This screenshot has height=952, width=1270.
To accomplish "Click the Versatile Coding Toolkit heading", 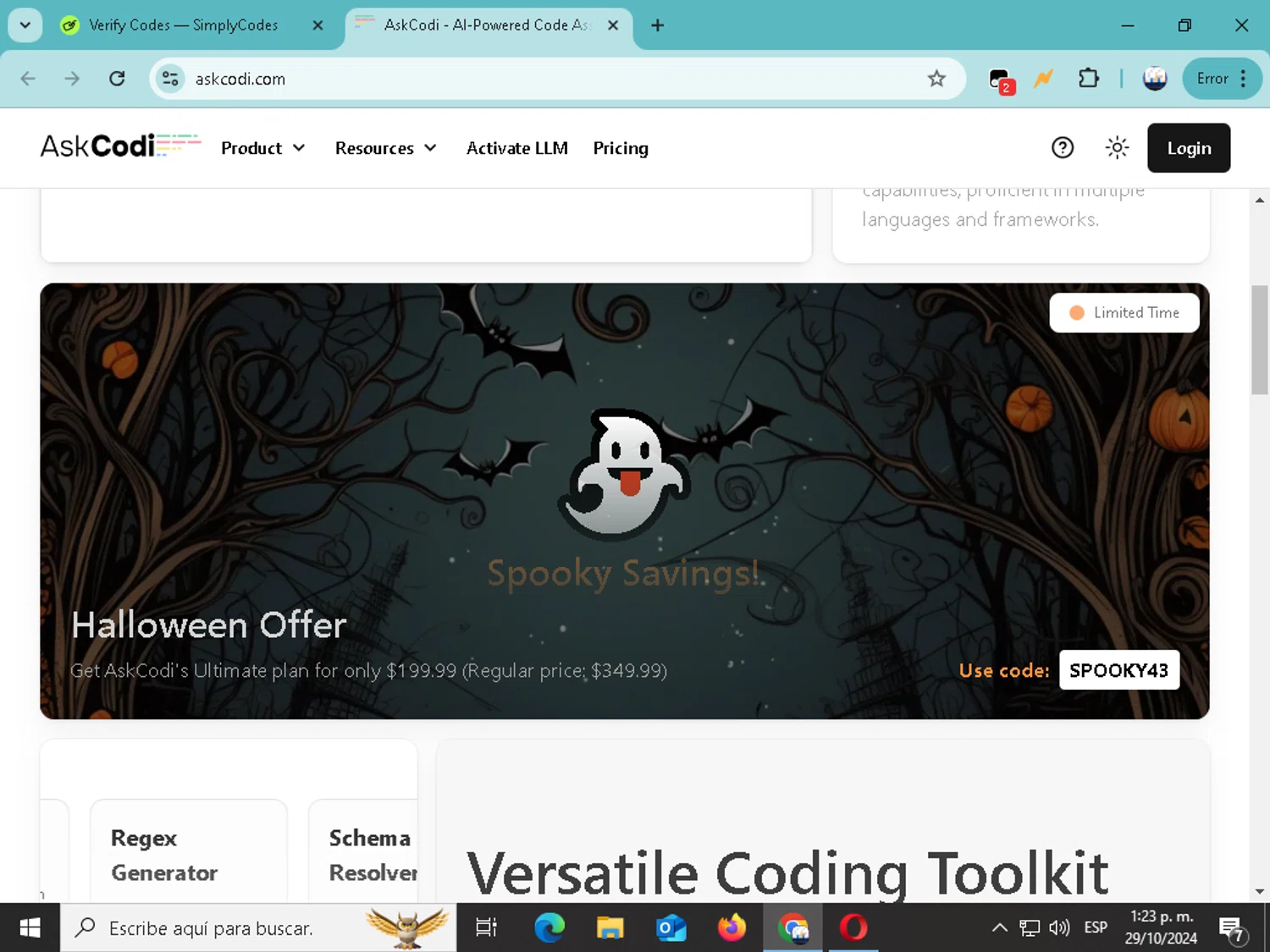I will (787, 872).
